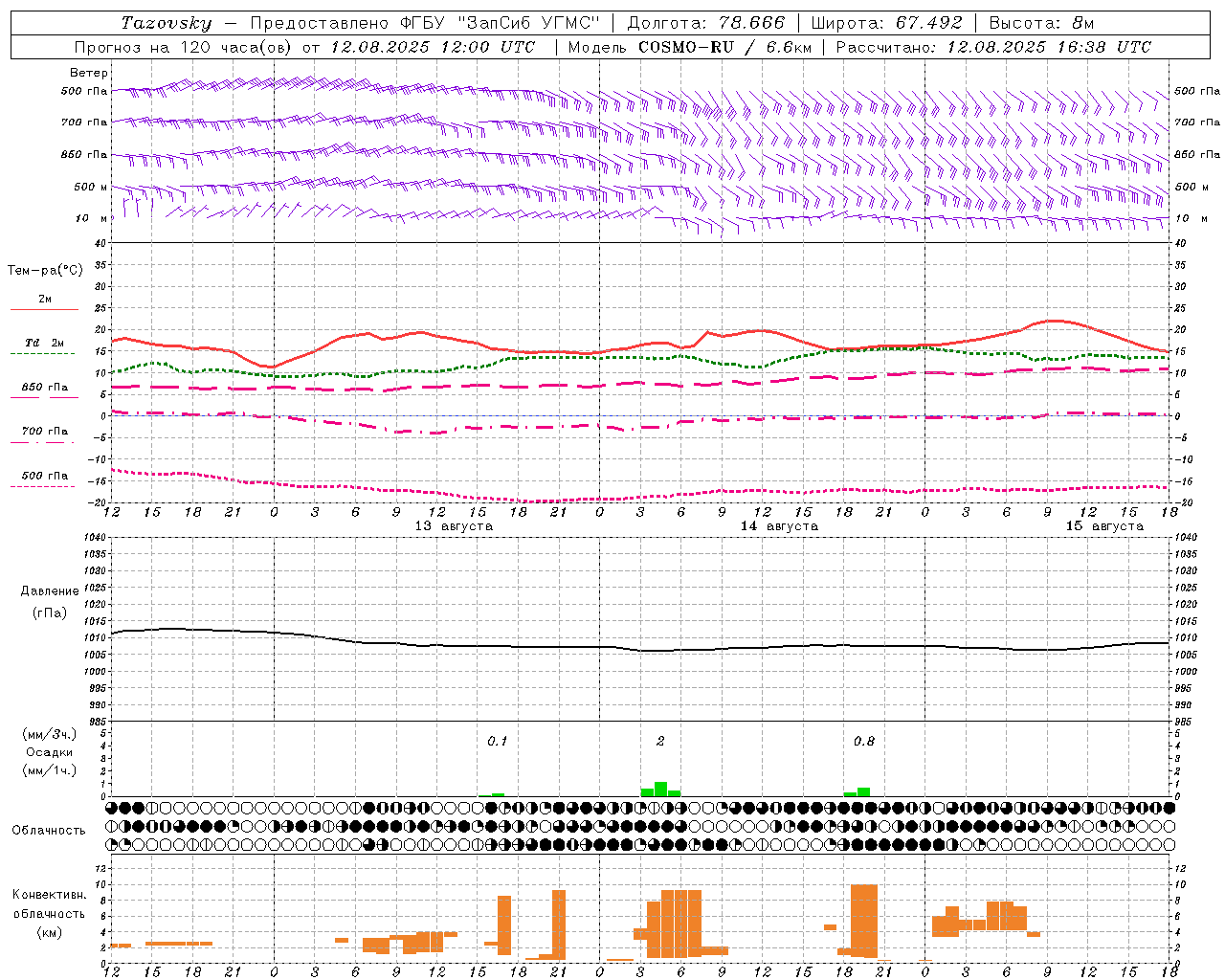Click the "Облачность" cloud cover label
Viewport: 1225px width, 980px height.
[49, 830]
